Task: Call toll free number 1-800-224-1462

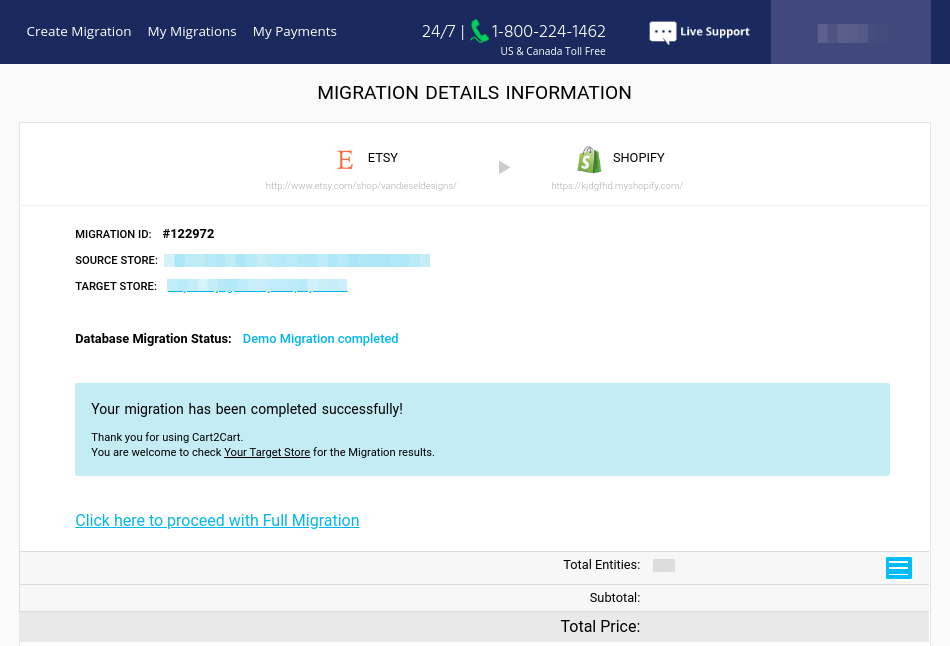Action: [x=548, y=31]
